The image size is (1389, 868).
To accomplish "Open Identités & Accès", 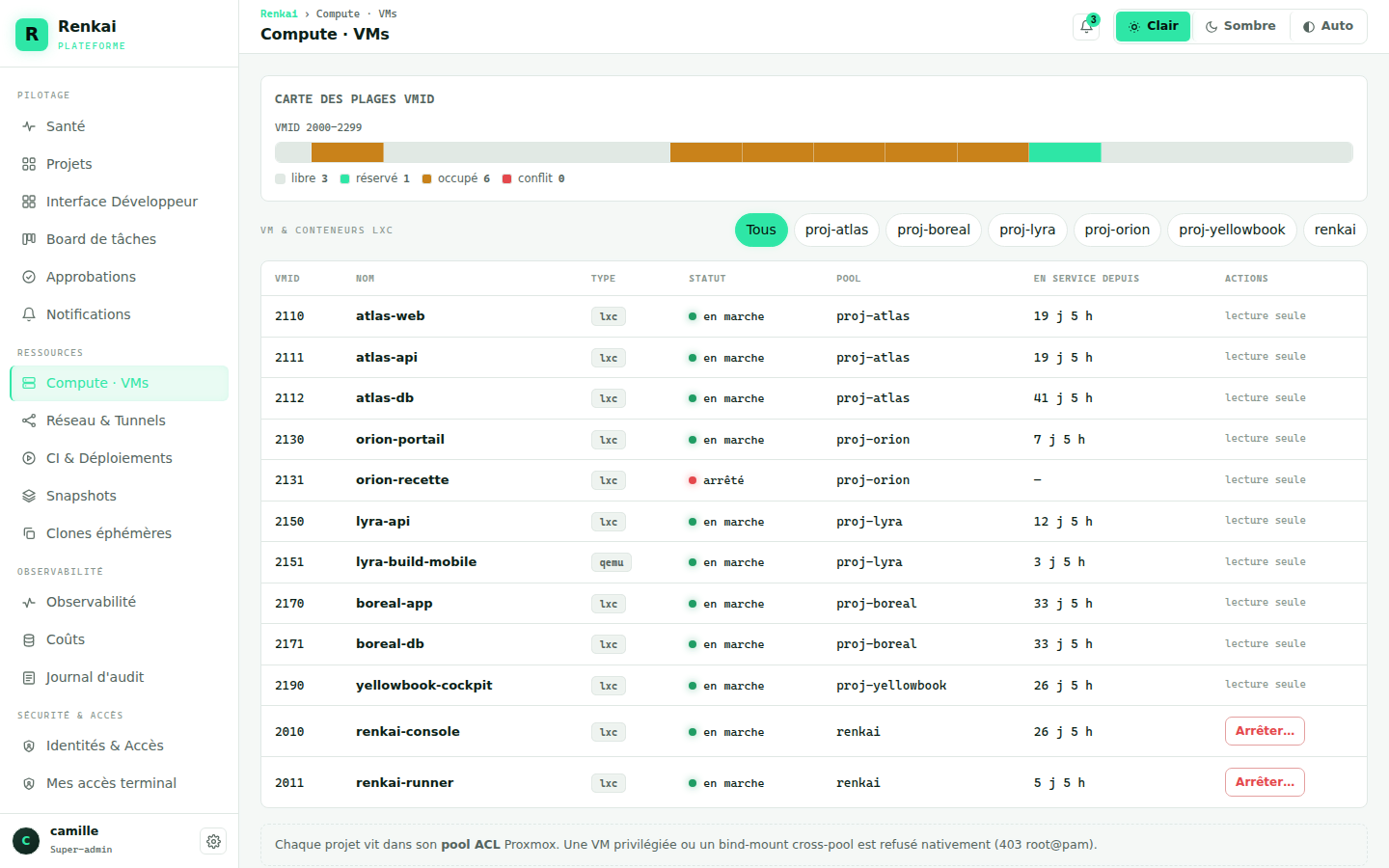I will coord(120,746).
